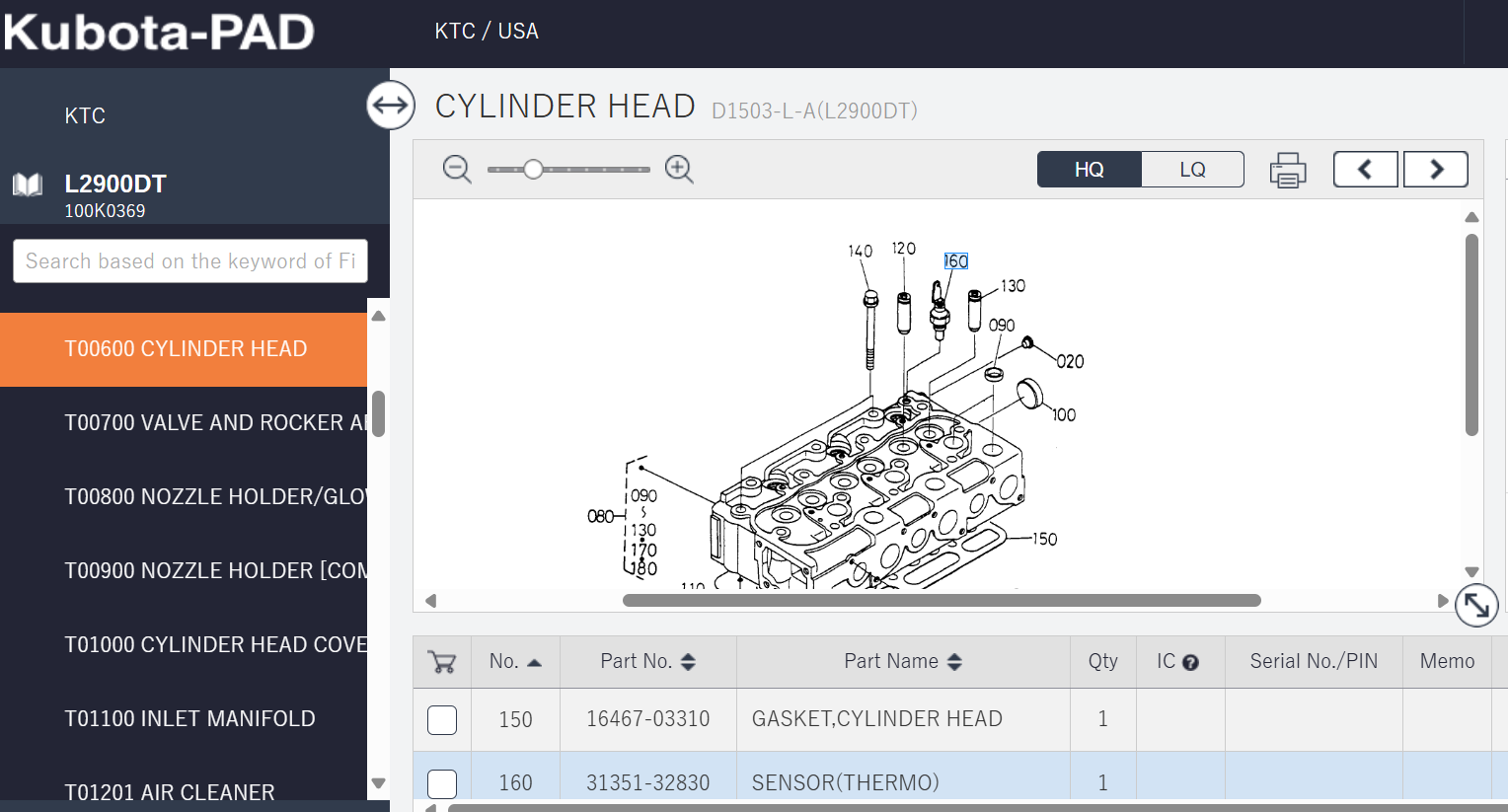Click the Memo column header
Image resolution: width=1508 pixels, height=812 pixels.
[1447, 662]
